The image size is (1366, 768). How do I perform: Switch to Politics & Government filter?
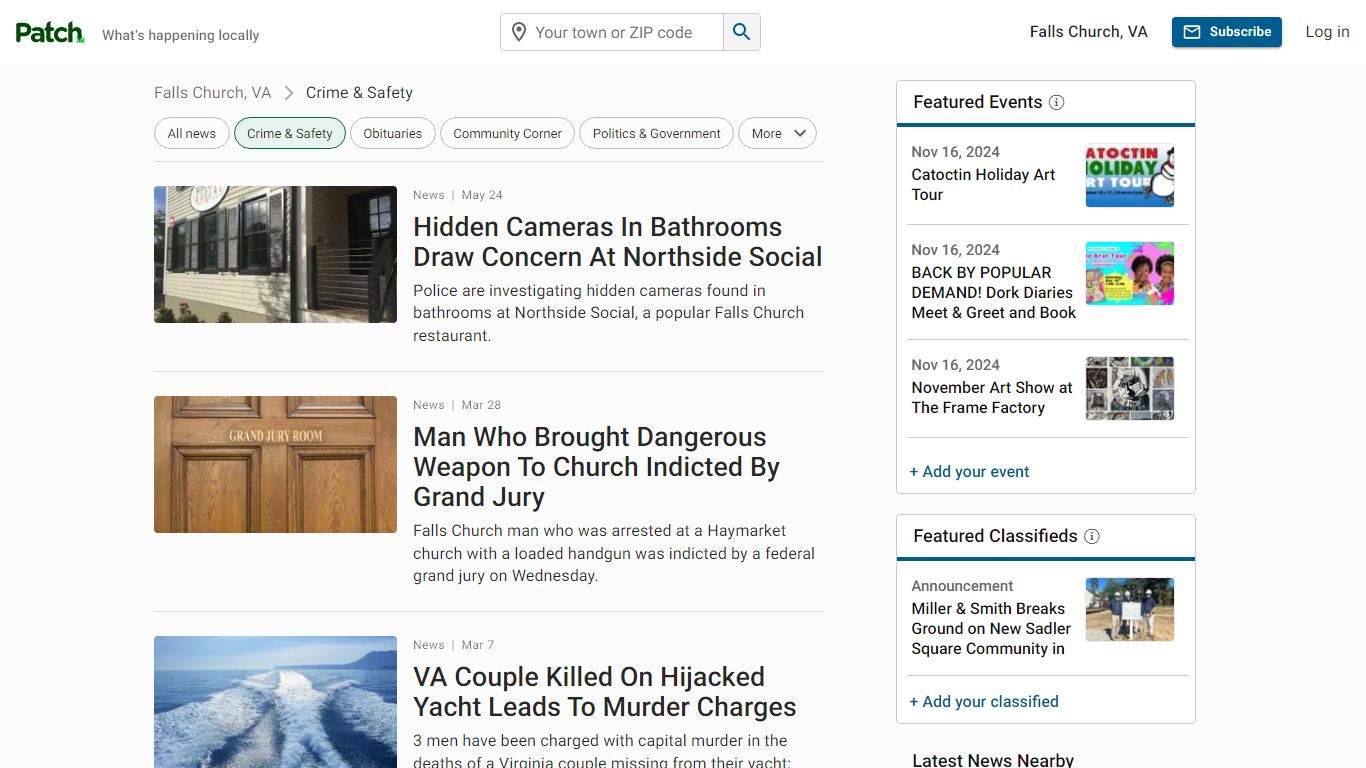coord(657,133)
